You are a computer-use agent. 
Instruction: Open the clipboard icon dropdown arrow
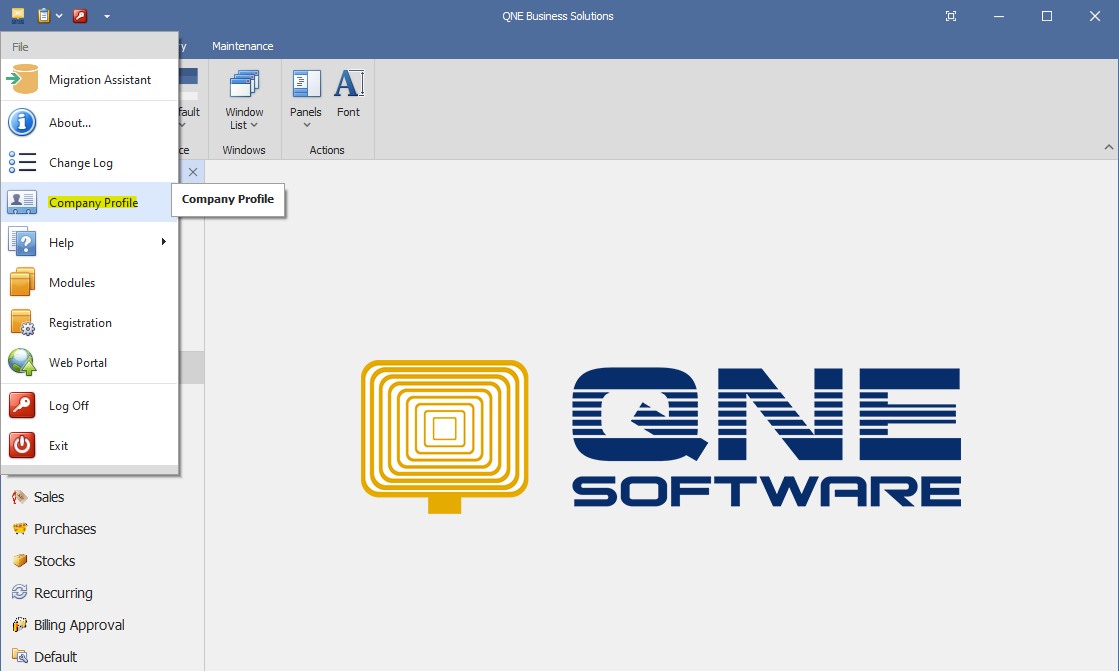[59, 16]
